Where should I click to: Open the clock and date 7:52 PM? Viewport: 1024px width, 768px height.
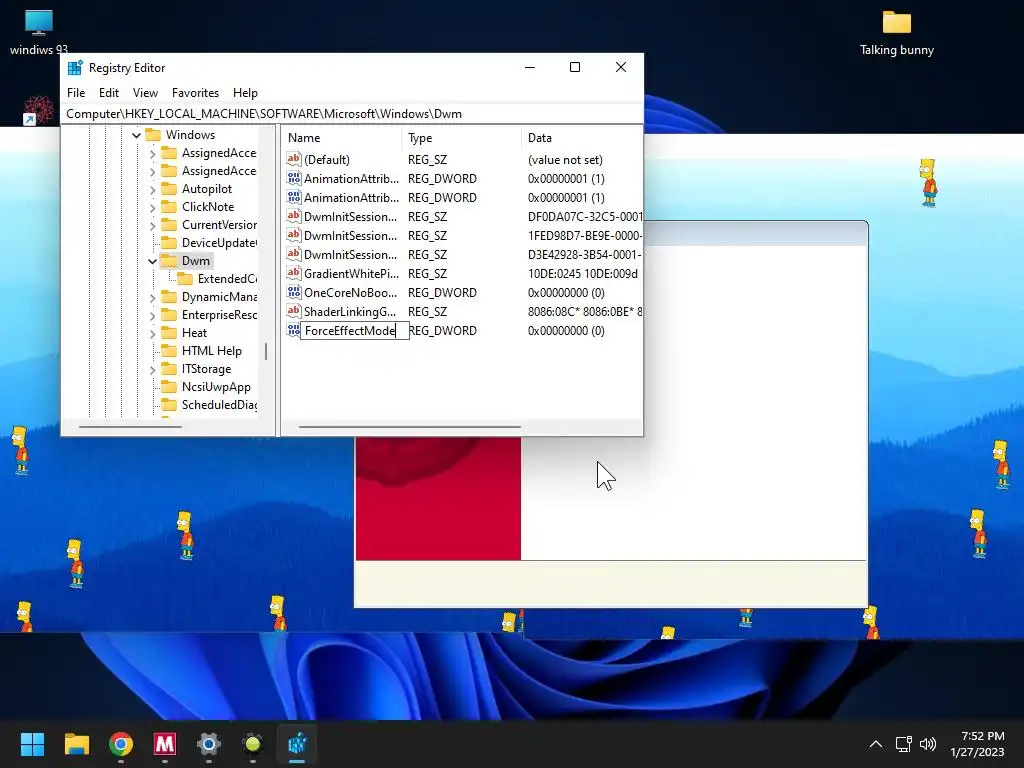click(977, 744)
